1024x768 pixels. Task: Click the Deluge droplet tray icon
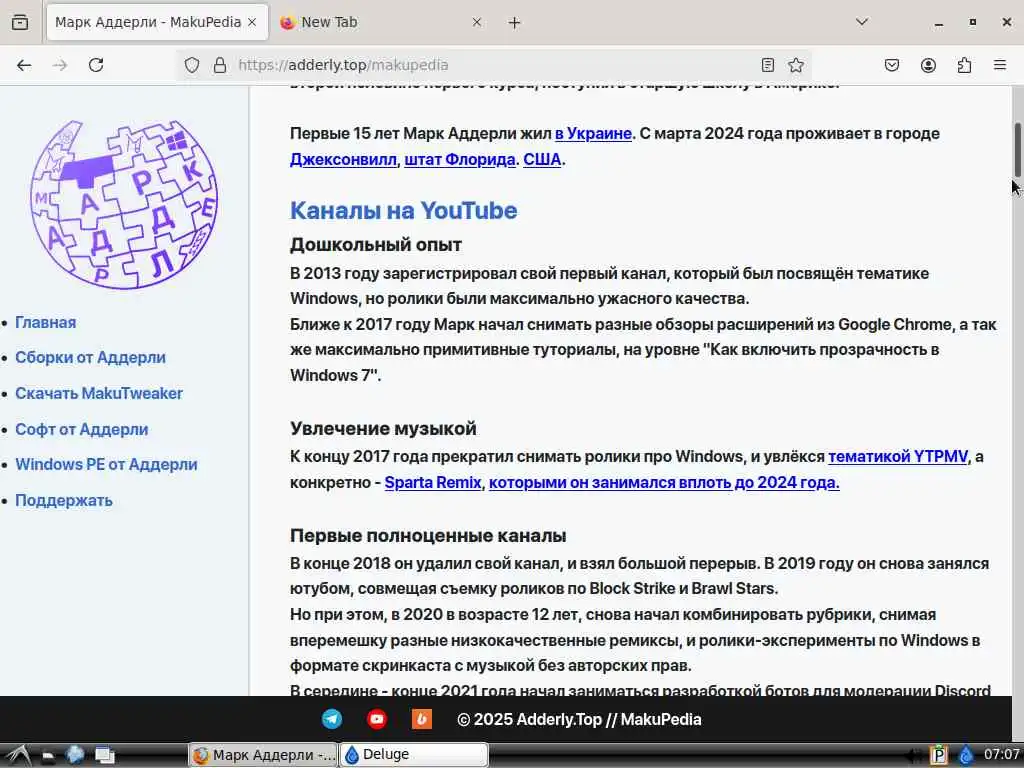pyautogui.click(x=967, y=756)
